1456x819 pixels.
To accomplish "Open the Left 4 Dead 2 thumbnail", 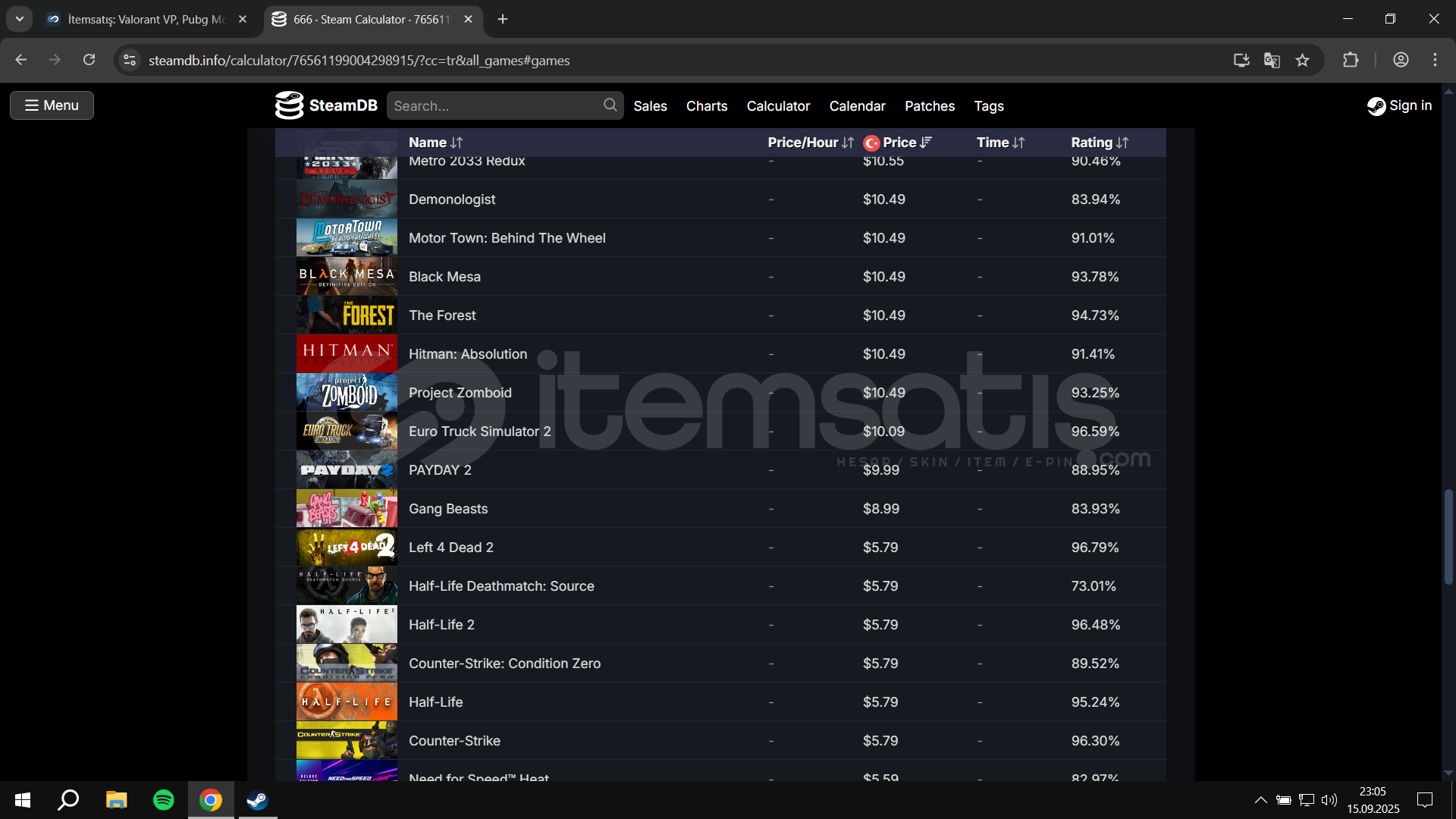I will tap(347, 547).
